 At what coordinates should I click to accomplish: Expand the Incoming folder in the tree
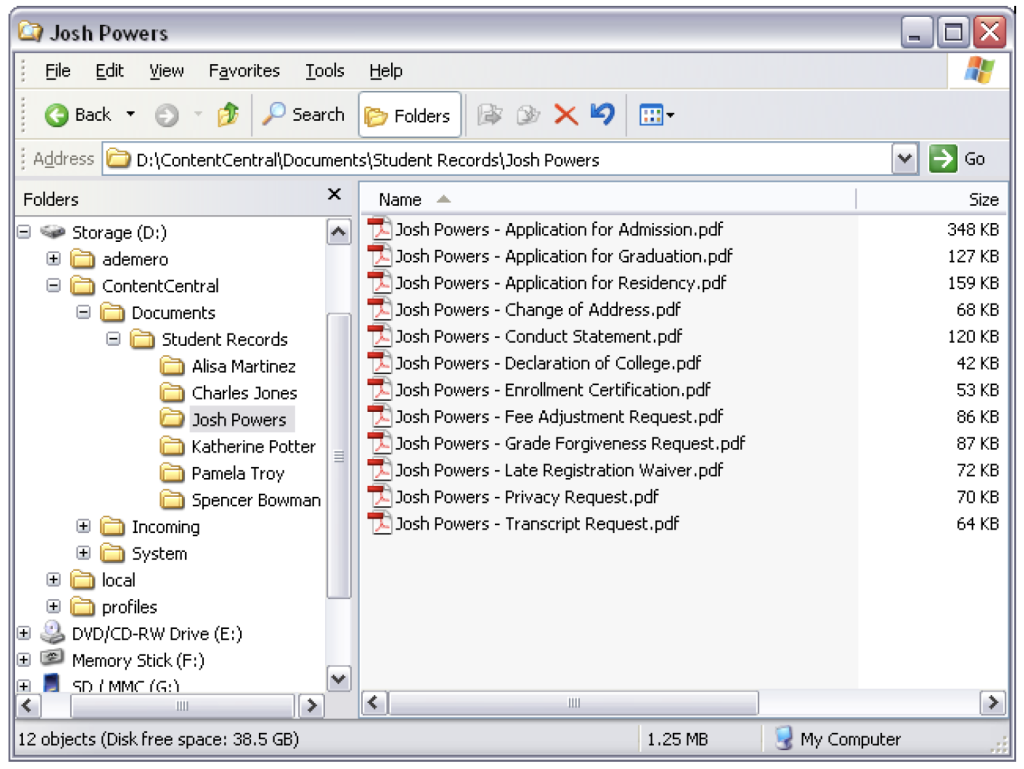point(84,527)
